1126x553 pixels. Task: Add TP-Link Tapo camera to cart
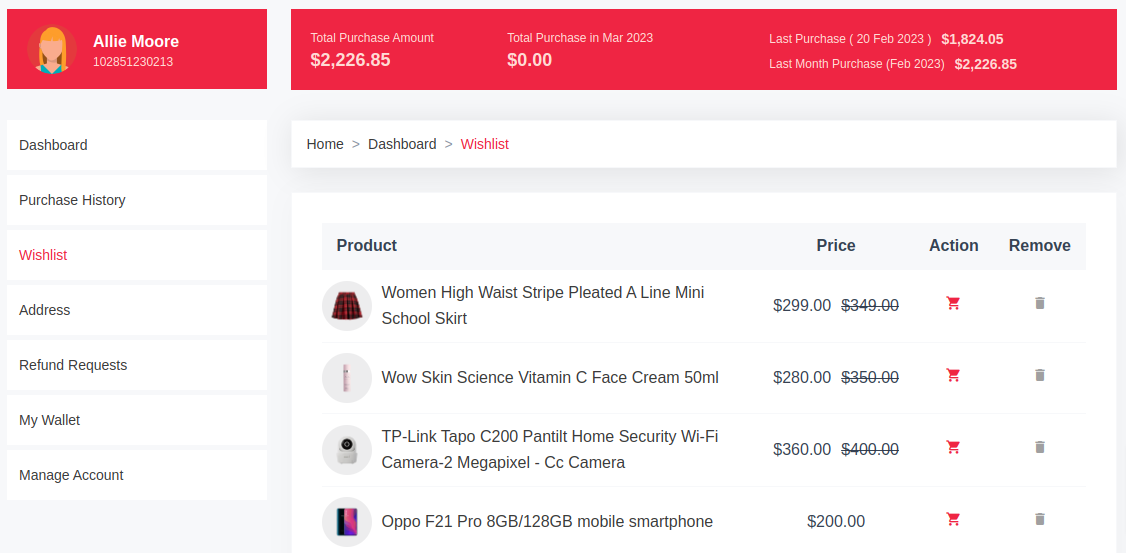point(953,447)
